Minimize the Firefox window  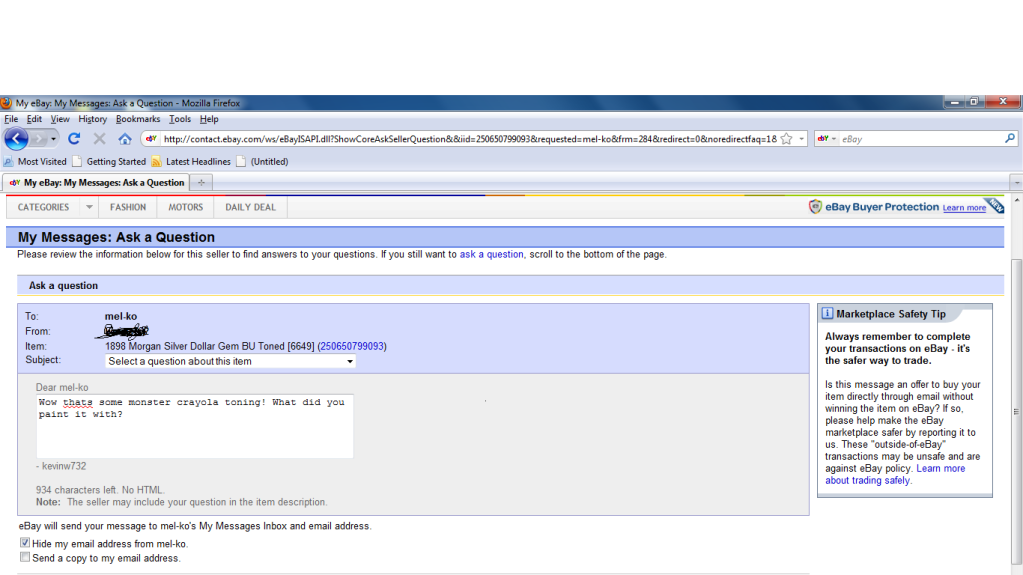[954, 102]
